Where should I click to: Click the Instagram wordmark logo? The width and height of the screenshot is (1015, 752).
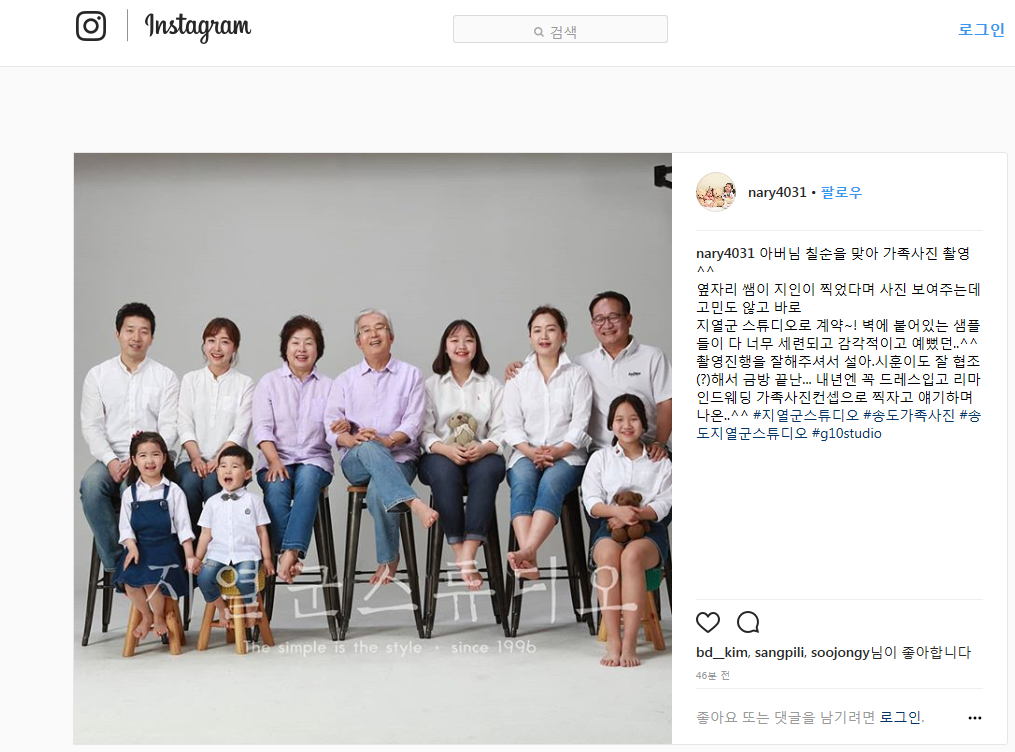click(x=197, y=27)
